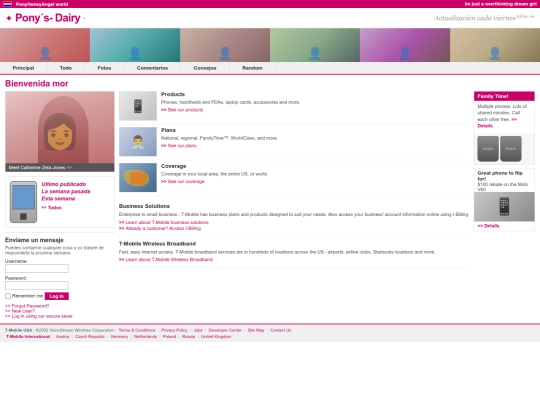Click Czech Republic footer link
Viewport: 540px width, 405px height.
coord(90,336)
